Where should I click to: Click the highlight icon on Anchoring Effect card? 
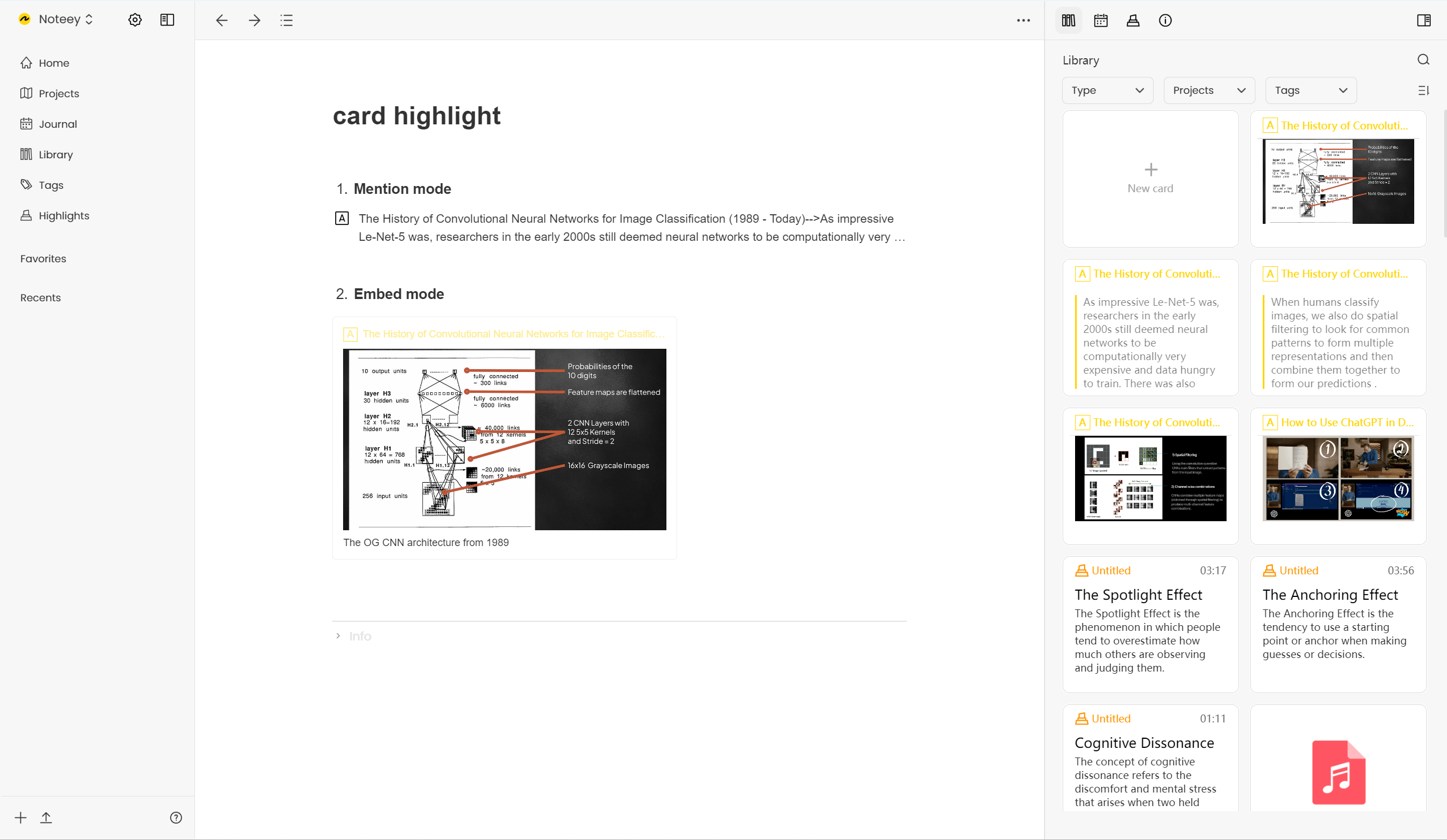pyautogui.click(x=1270, y=570)
